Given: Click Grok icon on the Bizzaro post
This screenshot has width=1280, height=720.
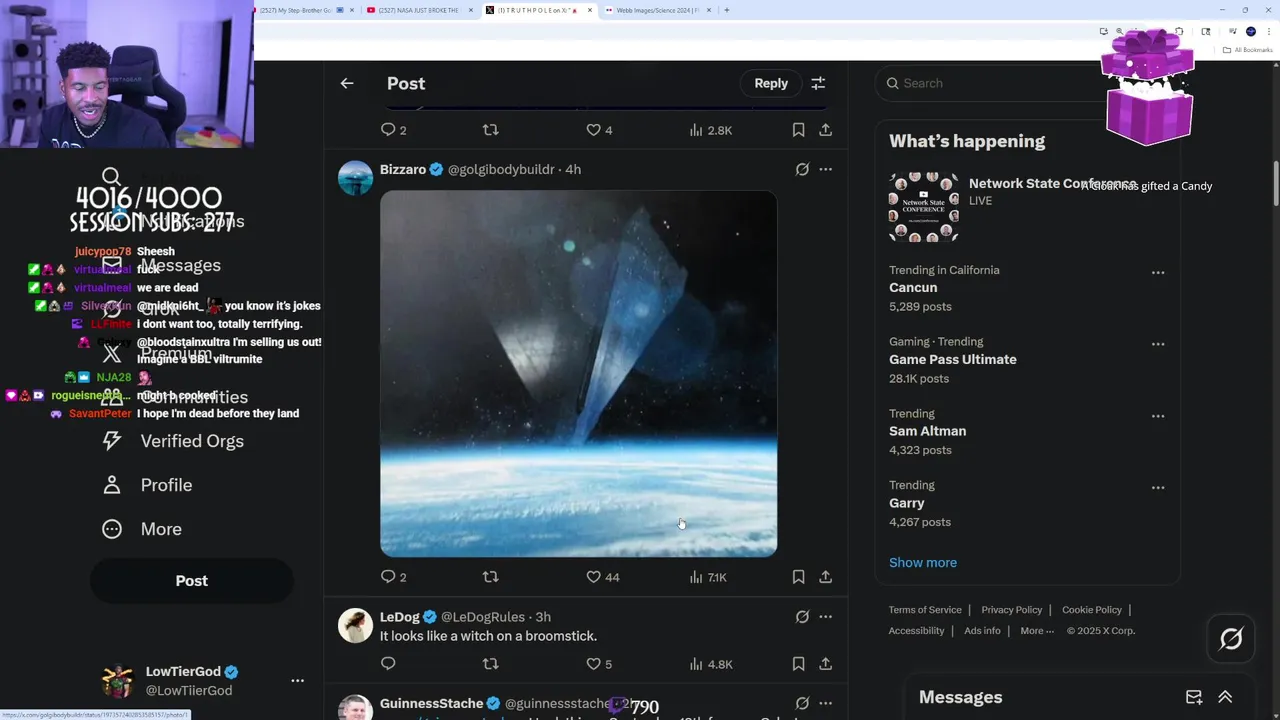Looking at the screenshot, I should tap(802, 169).
